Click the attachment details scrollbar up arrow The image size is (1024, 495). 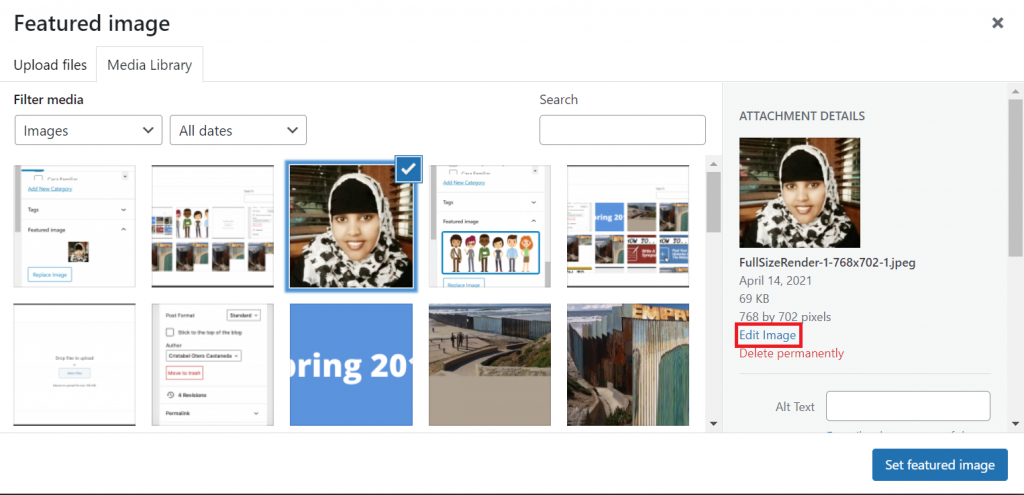coord(1015,90)
